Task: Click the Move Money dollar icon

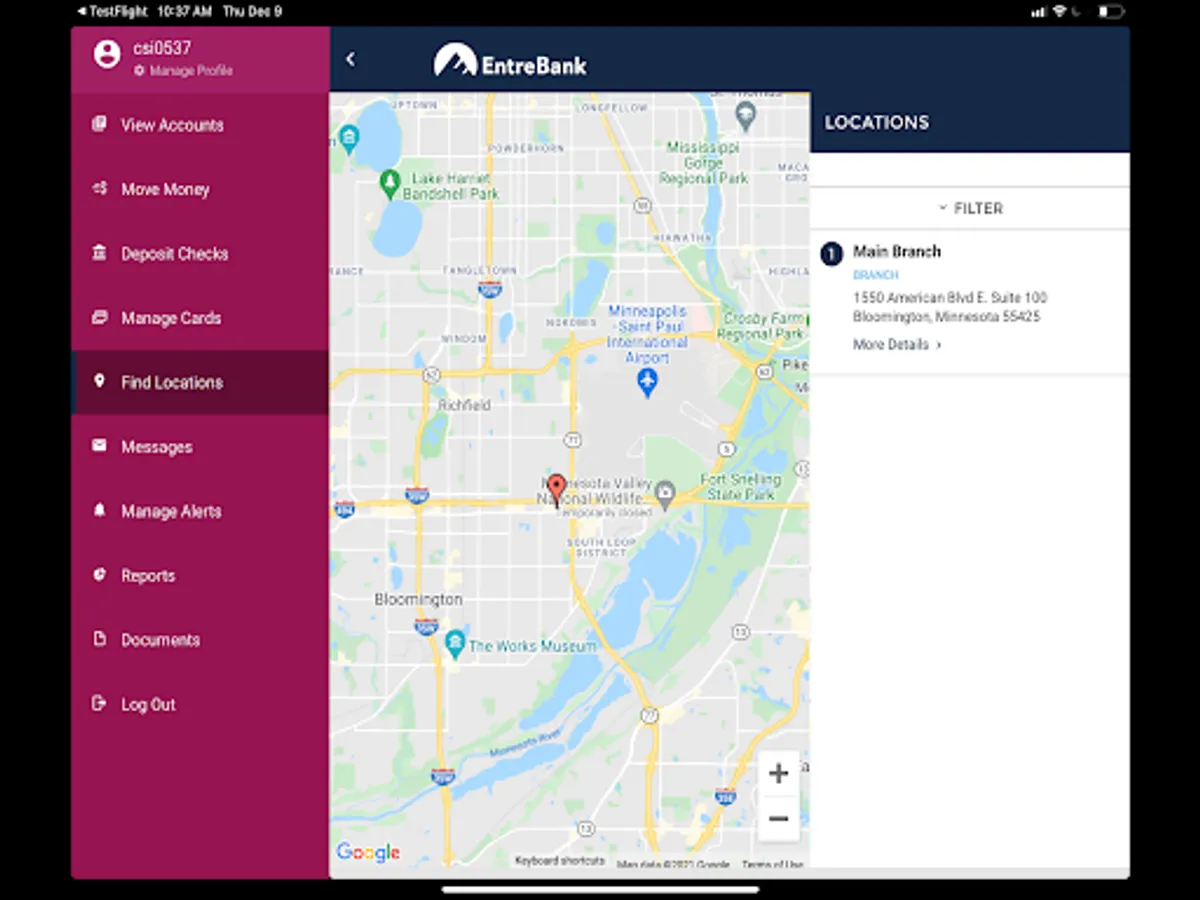Action: click(x=99, y=188)
